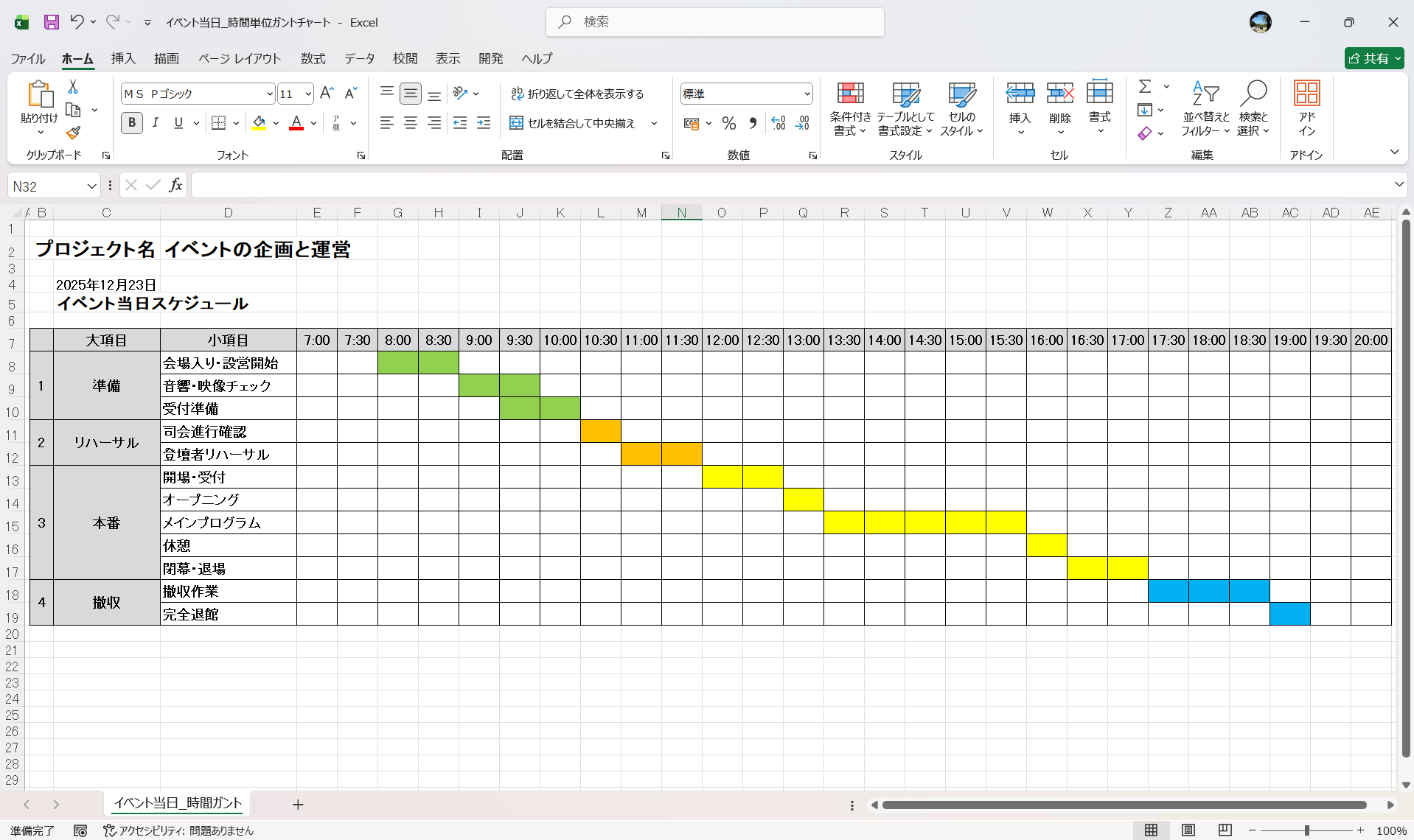
Task: Toggle Italic formatting button
Action: (x=155, y=123)
